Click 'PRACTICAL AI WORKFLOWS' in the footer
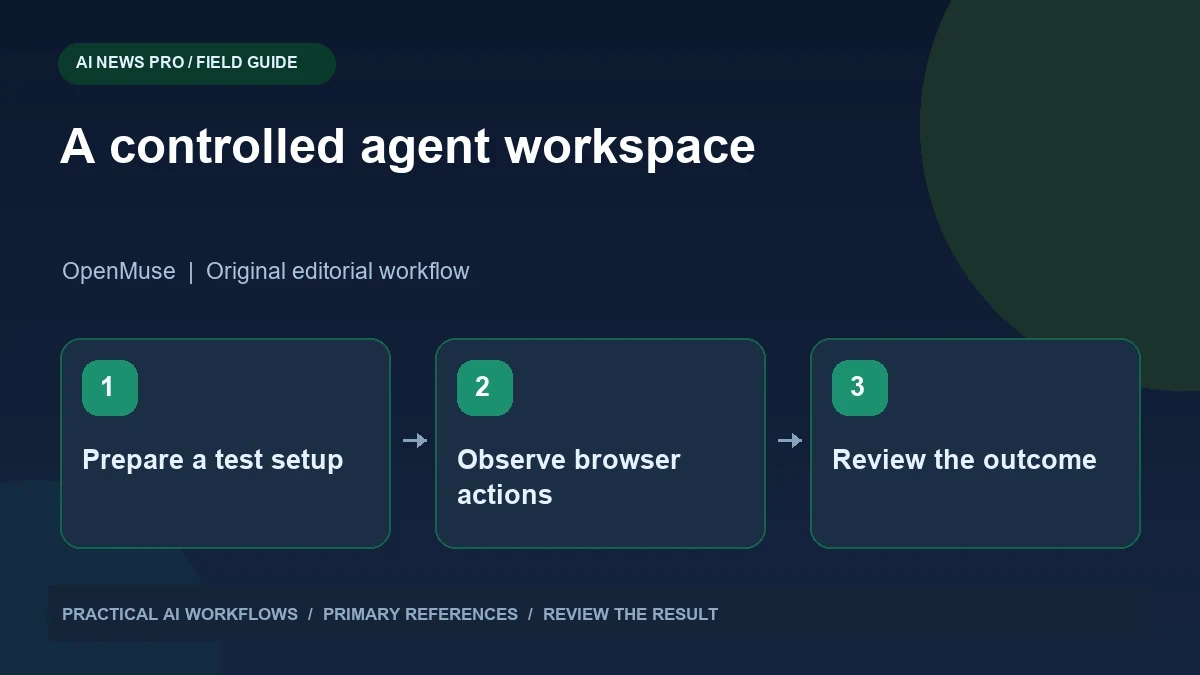This screenshot has width=1200, height=675. tap(180, 614)
